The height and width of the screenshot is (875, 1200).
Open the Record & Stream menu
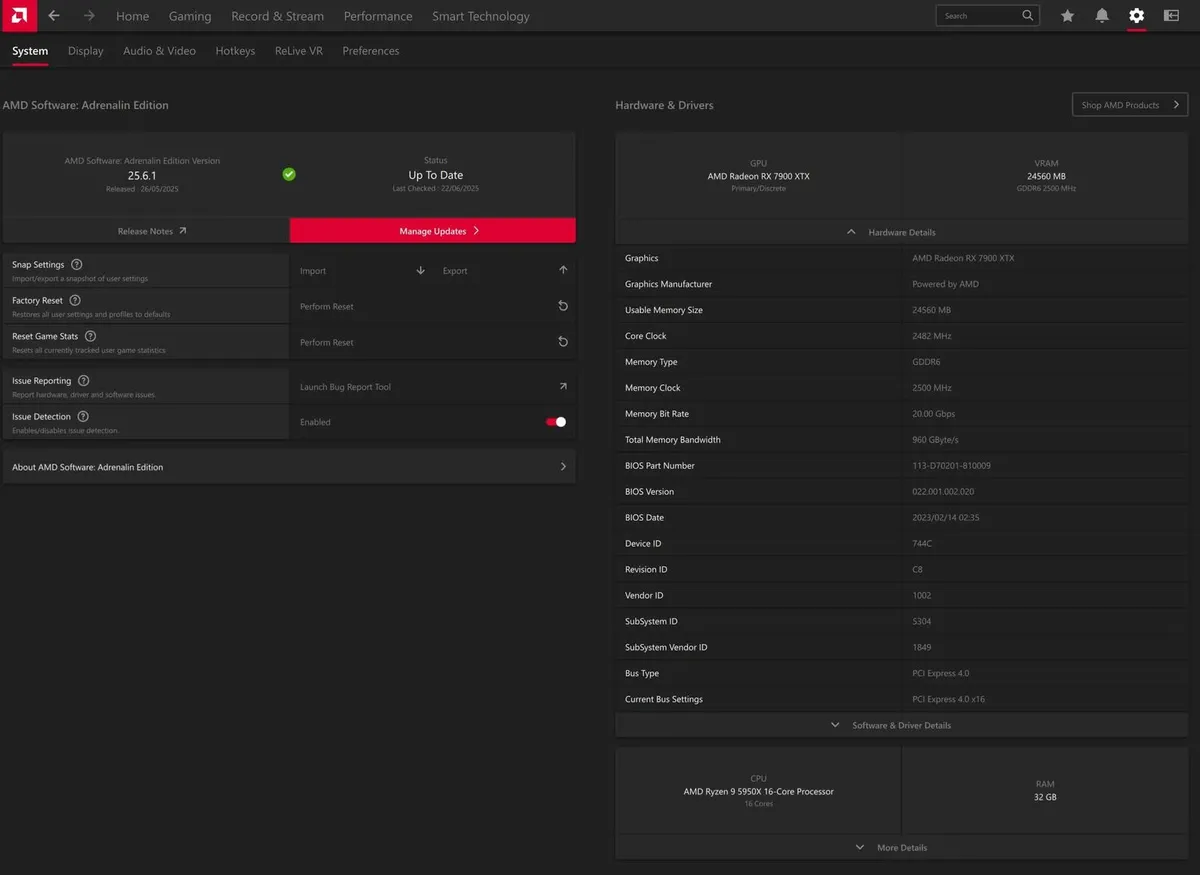[x=277, y=16]
